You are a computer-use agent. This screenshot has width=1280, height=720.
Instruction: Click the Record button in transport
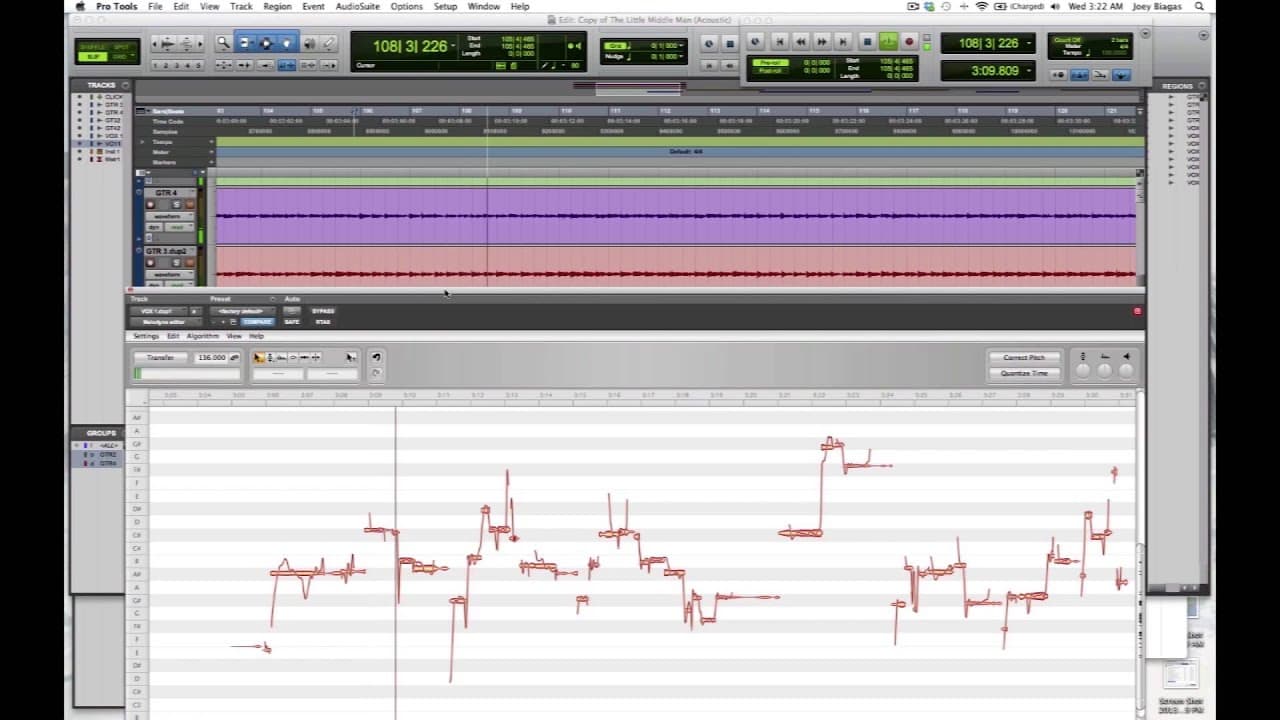tap(909, 42)
